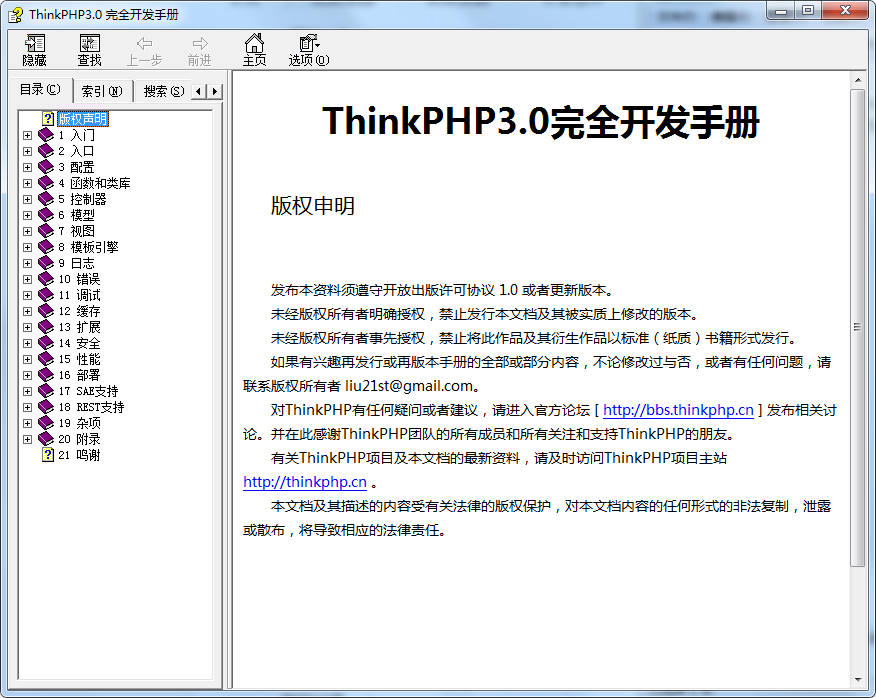Open the 主页 (Home) page
This screenshot has width=876, height=698.
click(x=256, y=49)
